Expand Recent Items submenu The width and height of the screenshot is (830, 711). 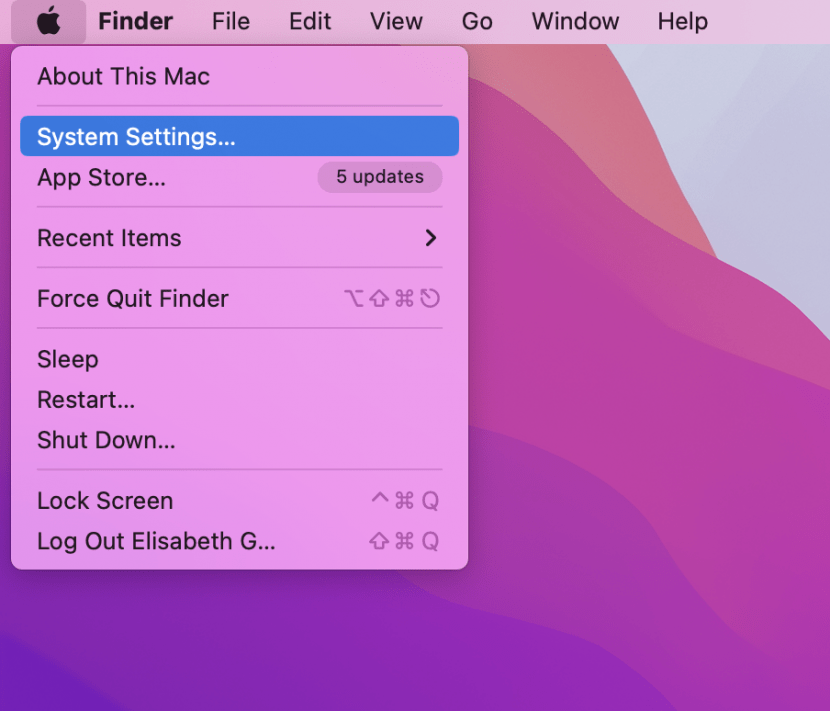[x=239, y=238]
